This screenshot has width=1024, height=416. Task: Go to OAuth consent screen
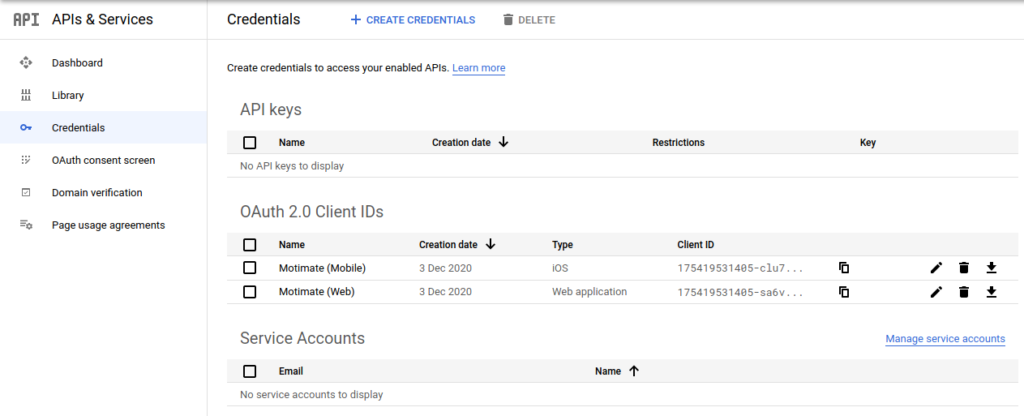(x=103, y=160)
